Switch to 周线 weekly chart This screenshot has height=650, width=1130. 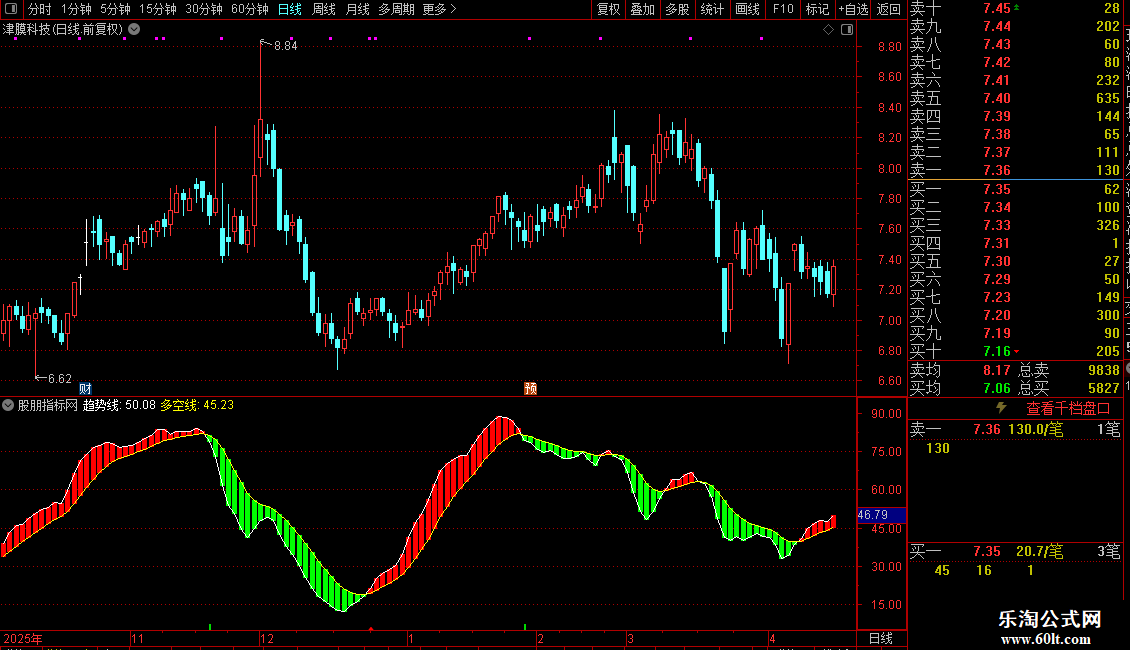click(x=324, y=9)
